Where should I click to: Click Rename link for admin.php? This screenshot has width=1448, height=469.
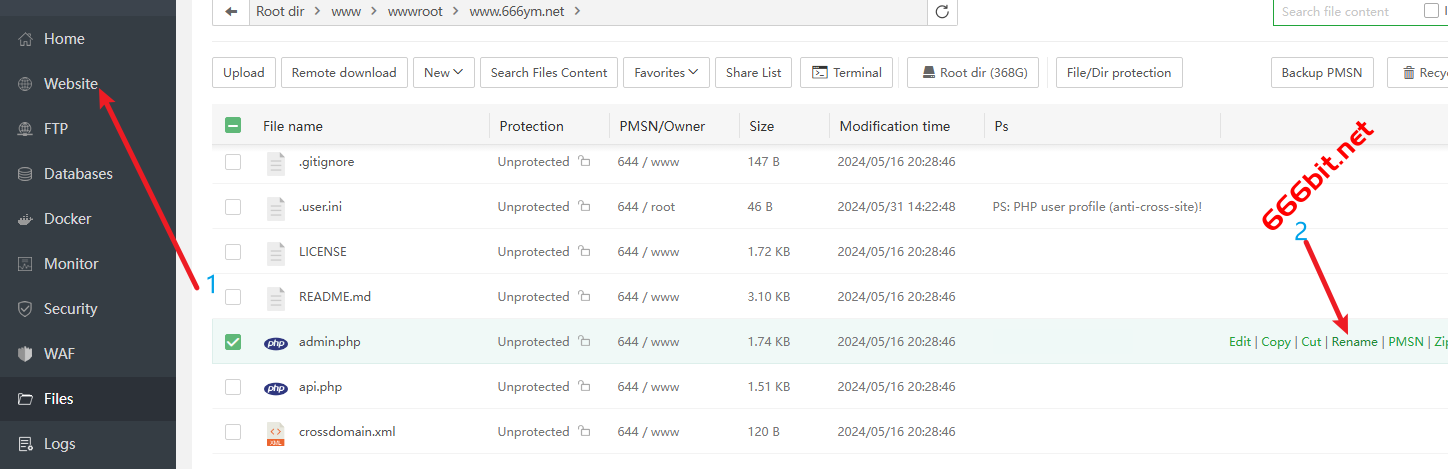[1354, 342]
